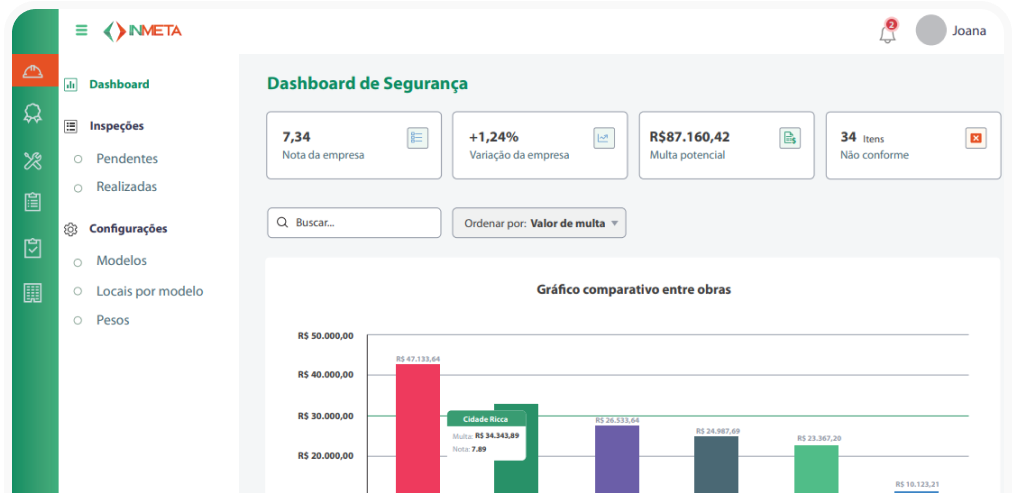Select the wrench tools icon in sidebar
The height and width of the screenshot is (493, 1016).
33,160
